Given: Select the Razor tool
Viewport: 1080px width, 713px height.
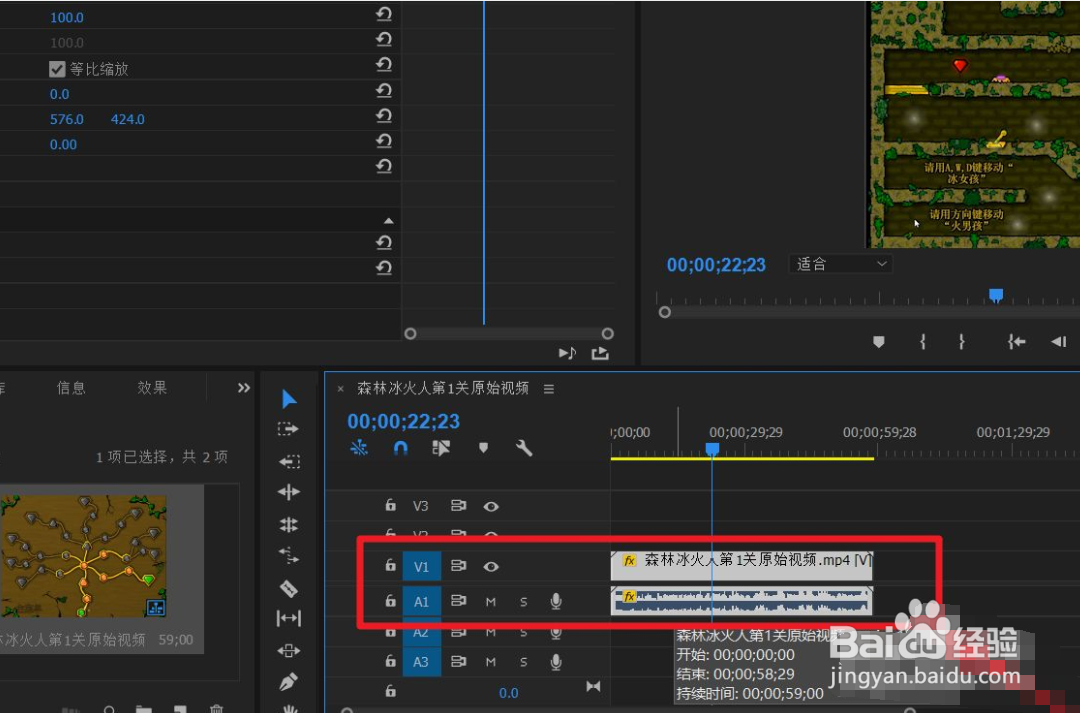Looking at the screenshot, I should click(x=289, y=588).
